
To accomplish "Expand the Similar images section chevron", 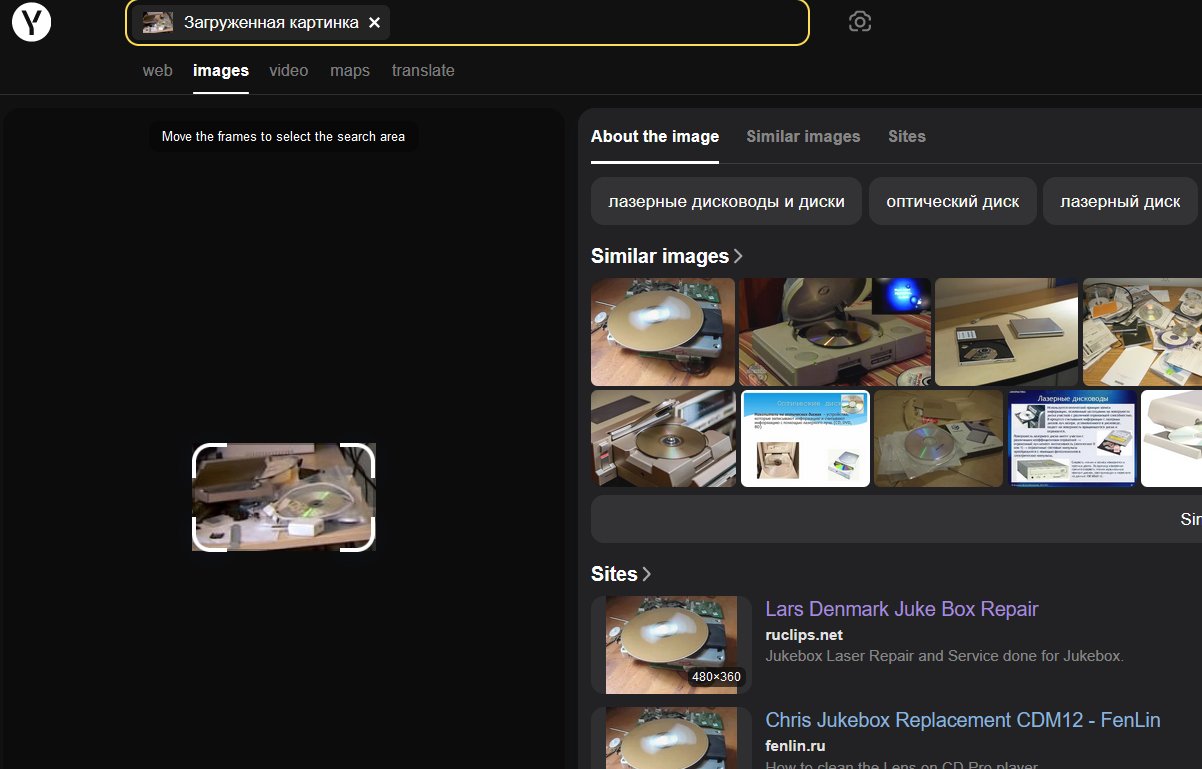I will tap(738, 257).
